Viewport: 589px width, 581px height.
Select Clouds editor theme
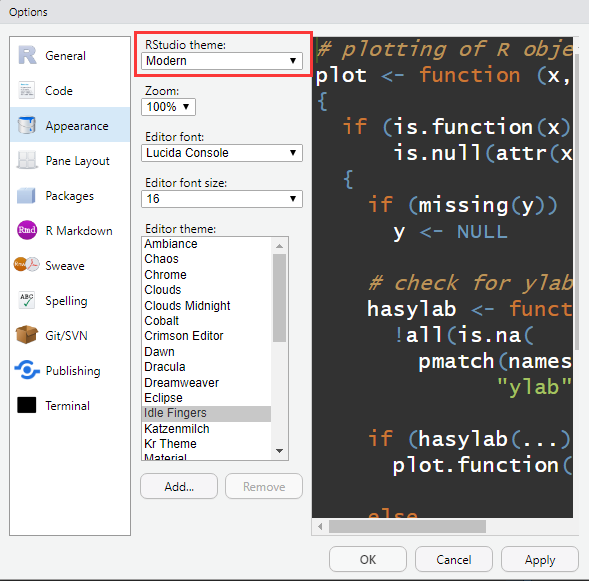206,290
